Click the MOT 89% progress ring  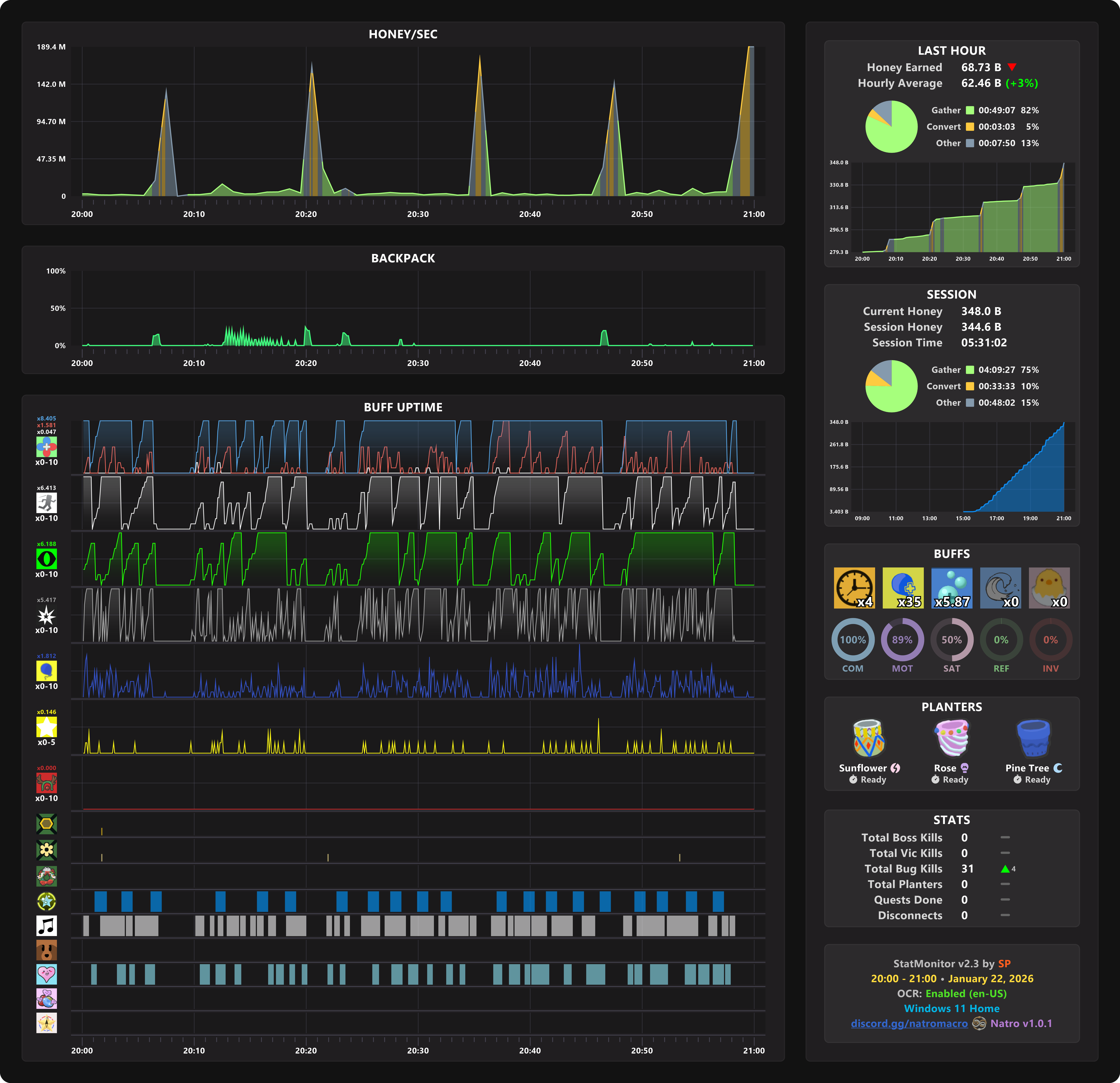click(902, 640)
